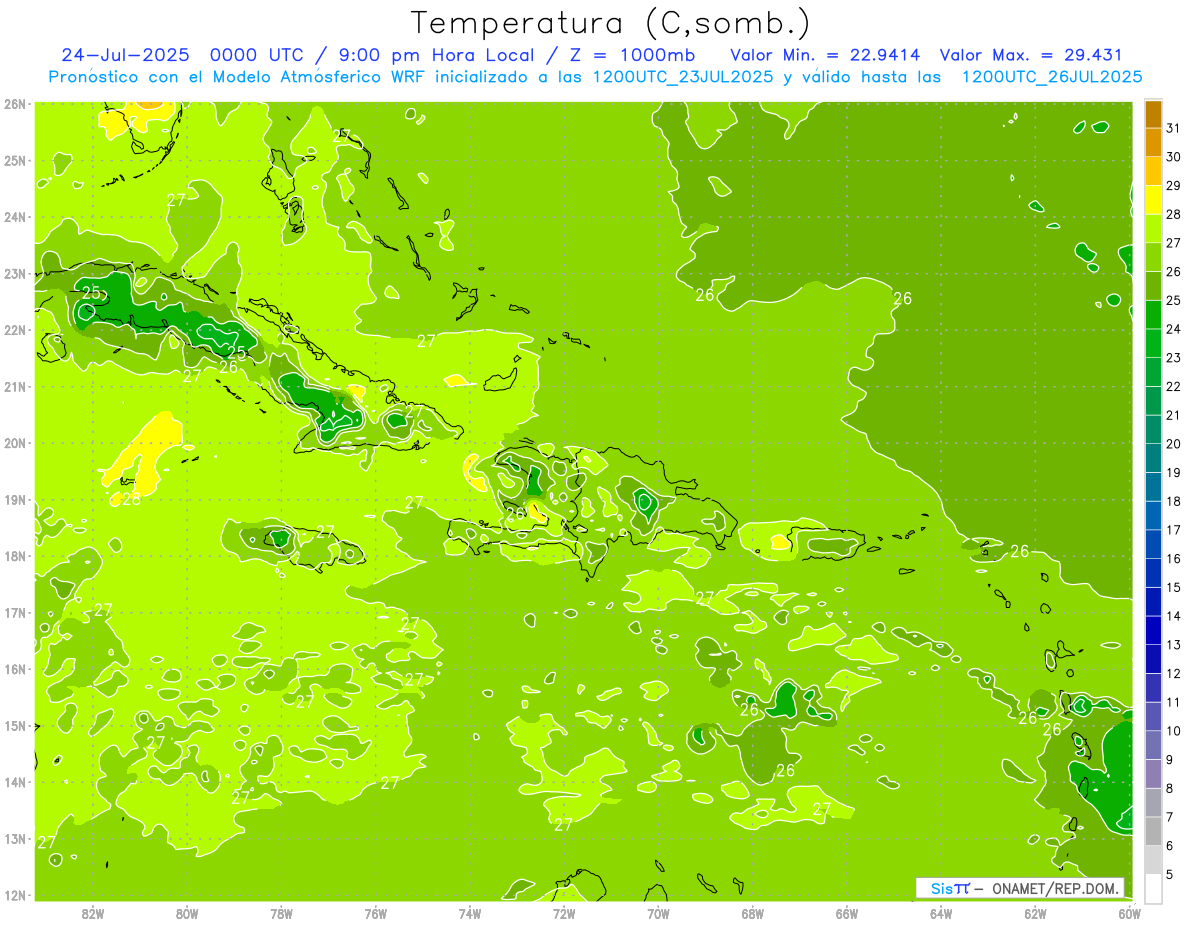Click the '15N' latitude axis label
Image resolution: width=1200 pixels, height=927 pixels.
(x=14, y=726)
